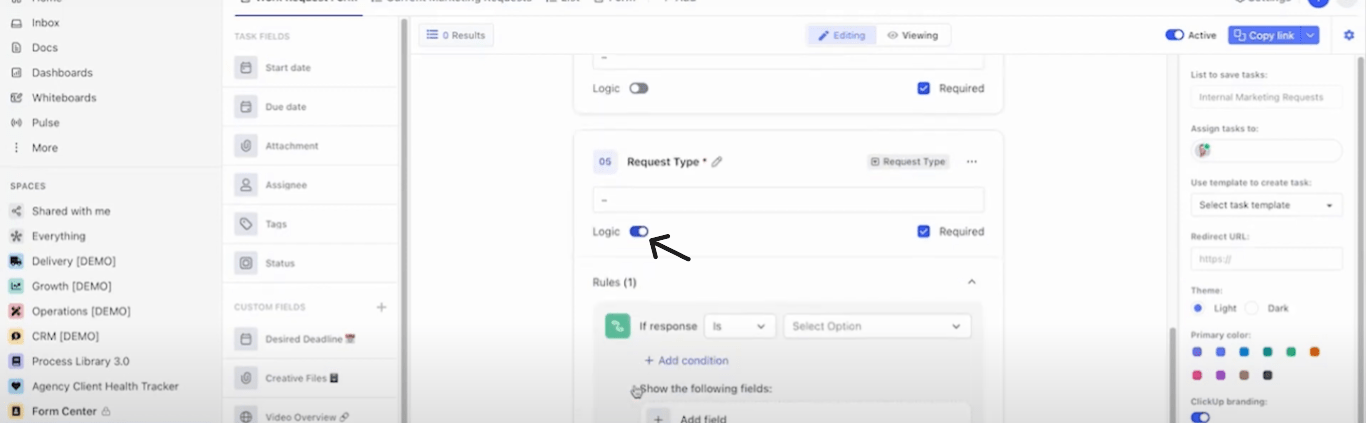Click the Request Type question title

click(667, 161)
